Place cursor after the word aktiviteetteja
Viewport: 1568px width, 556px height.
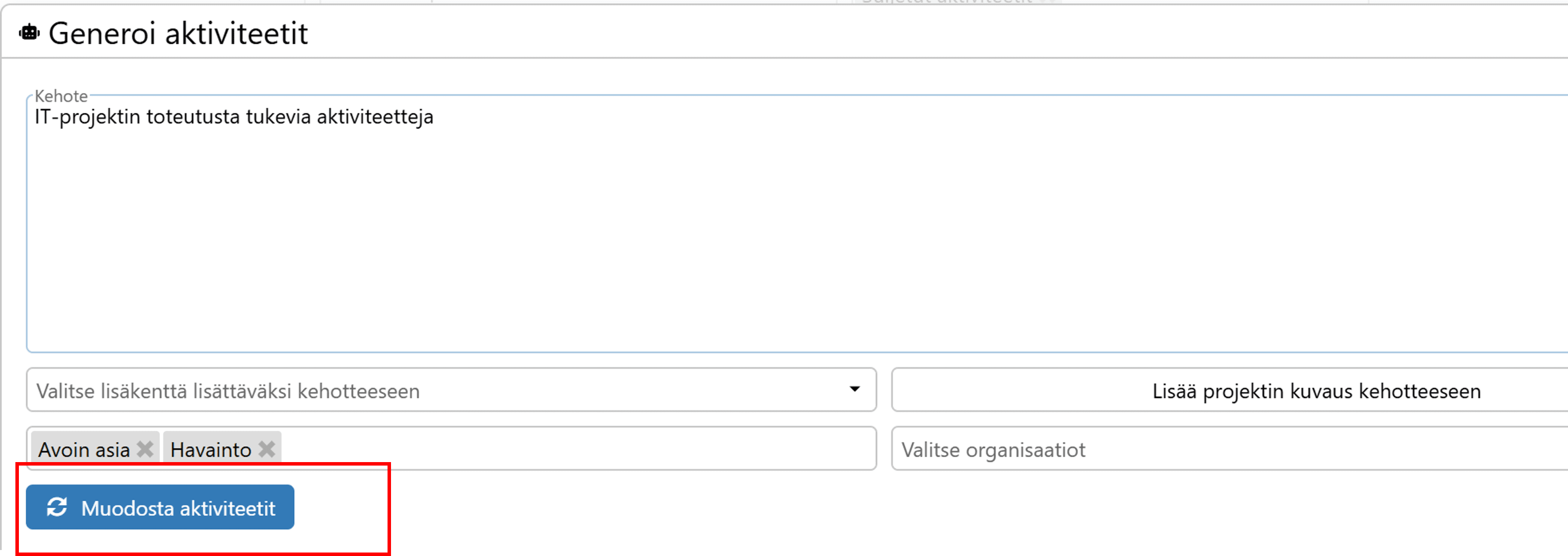(x=435, y=117)
